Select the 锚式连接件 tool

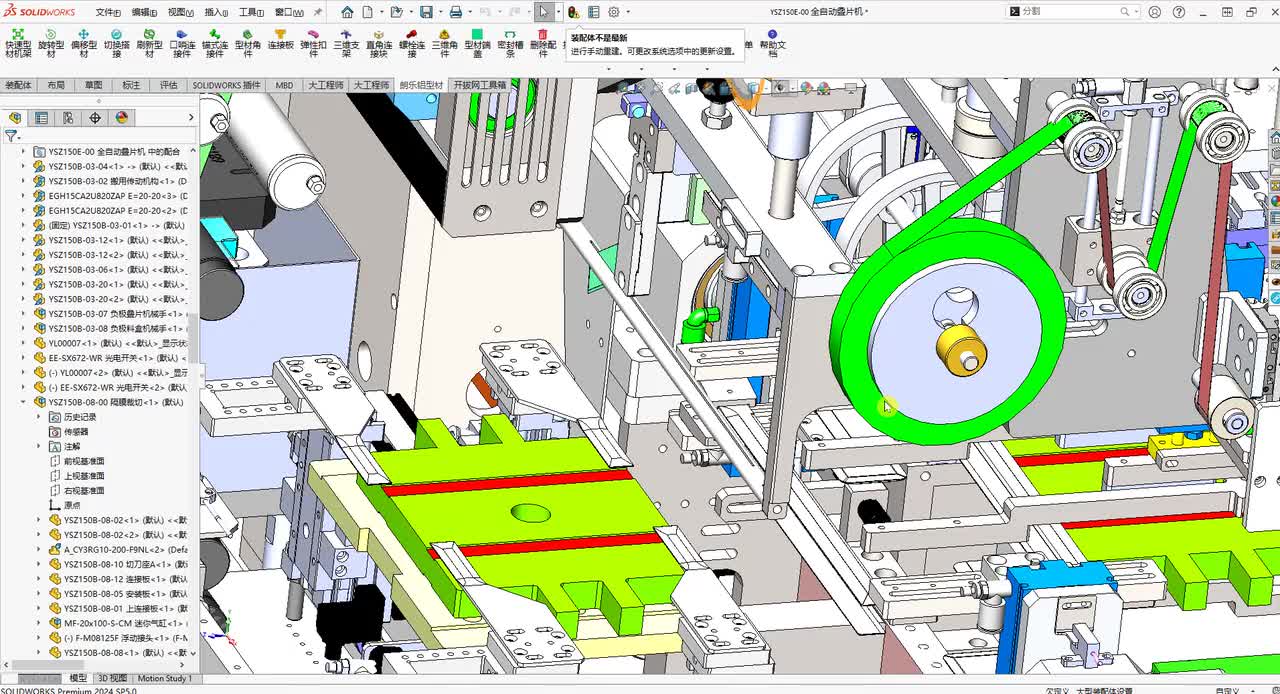tap(215, 43)
